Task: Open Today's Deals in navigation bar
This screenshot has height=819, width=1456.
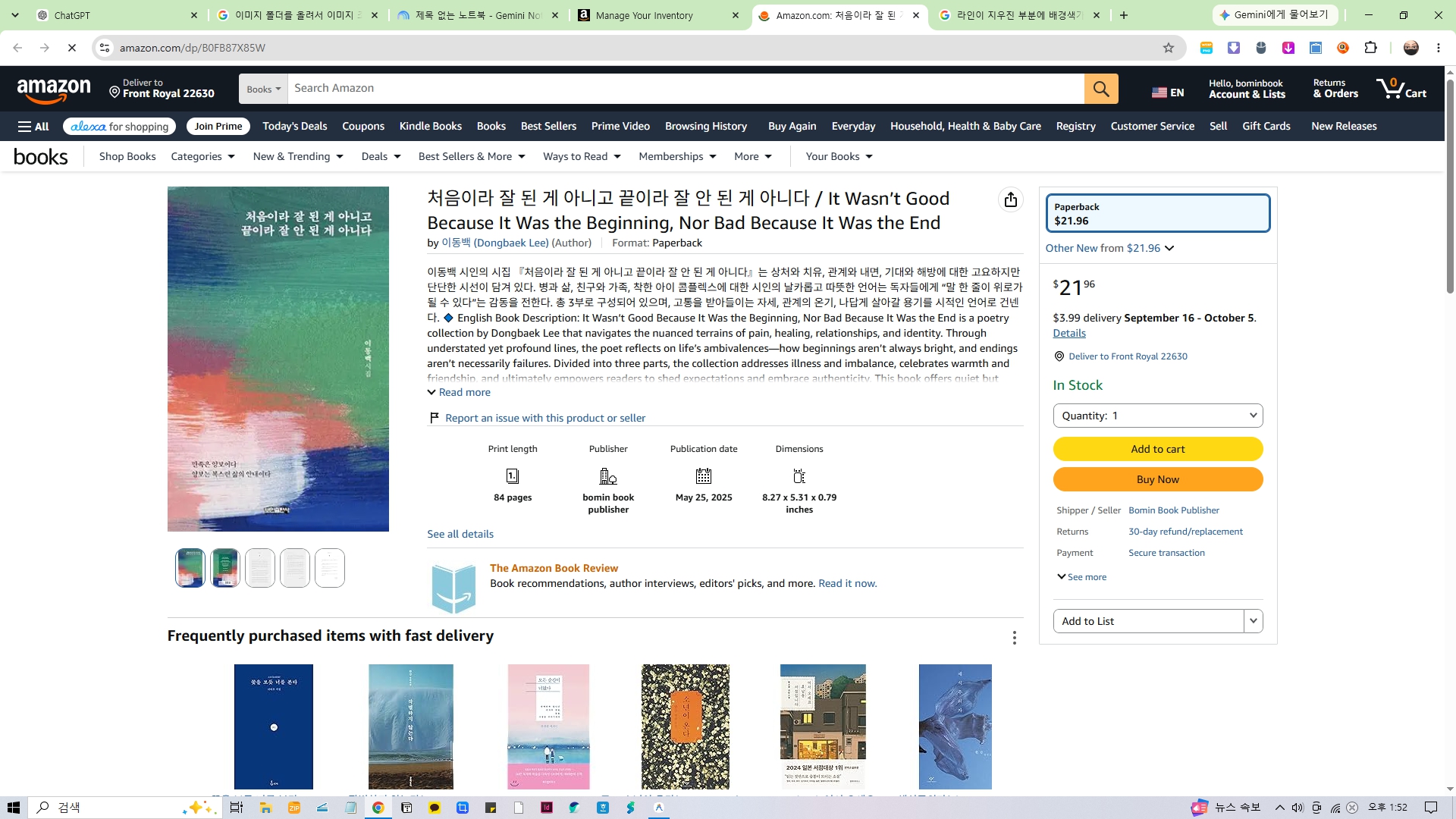Action: click(x=295, y=127)
